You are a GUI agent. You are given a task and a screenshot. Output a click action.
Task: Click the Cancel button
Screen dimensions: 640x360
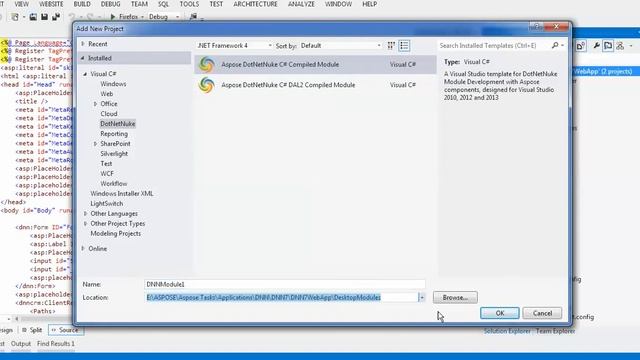[542, 313]
